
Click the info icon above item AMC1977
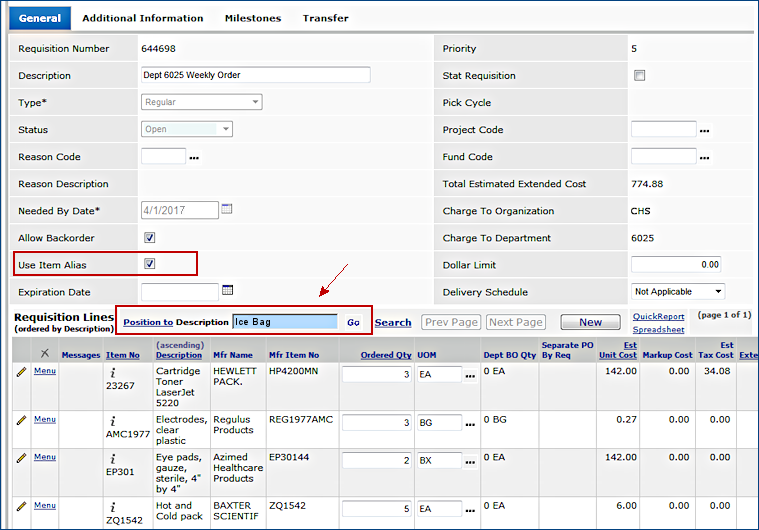(x=113, y=421)
